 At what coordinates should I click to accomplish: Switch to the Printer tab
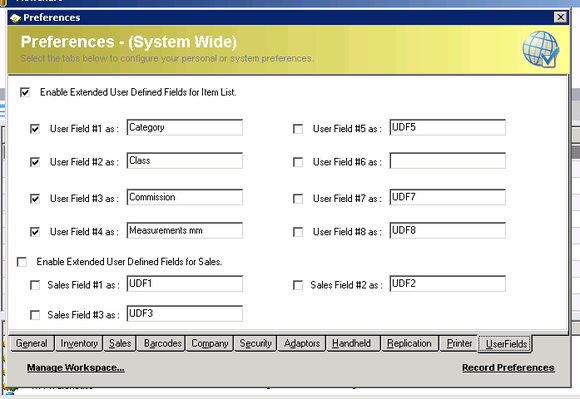pyautogui.click(x=459, y=344)
